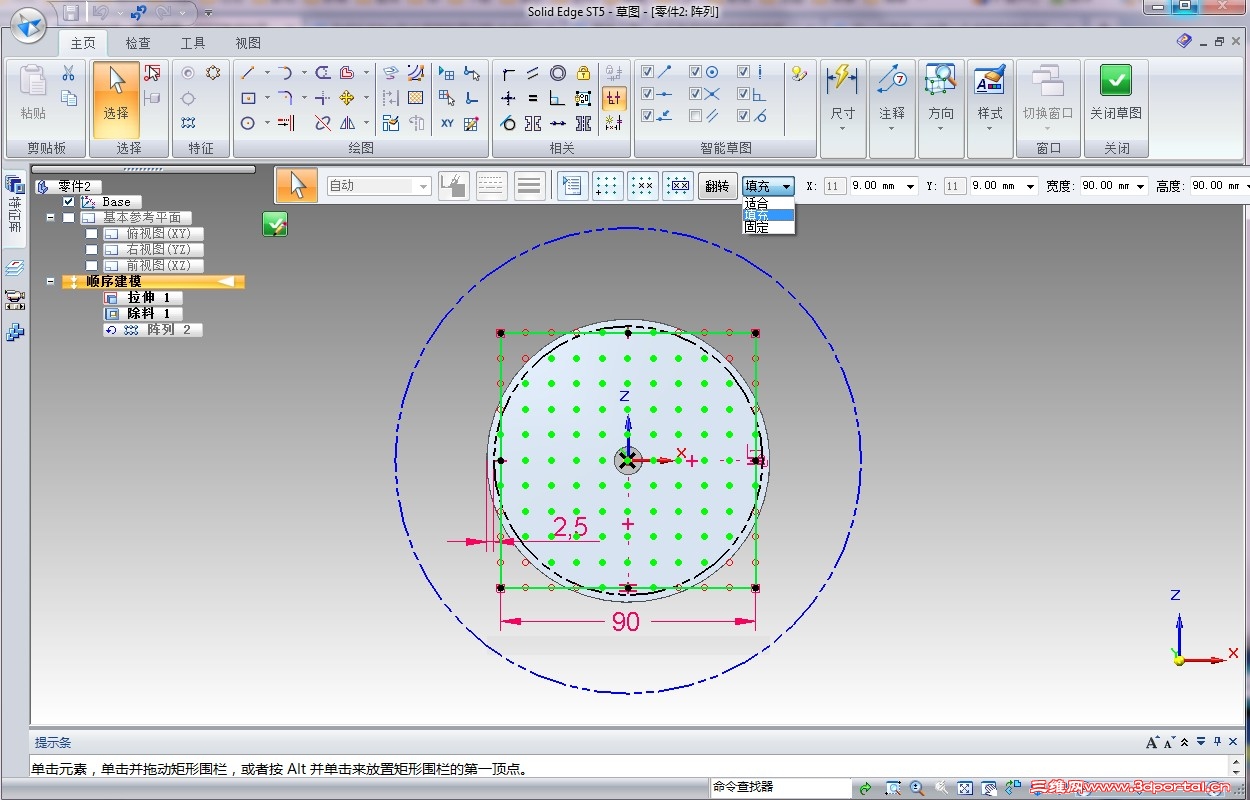Apply the Equal relation icon

tap(533, 98)
